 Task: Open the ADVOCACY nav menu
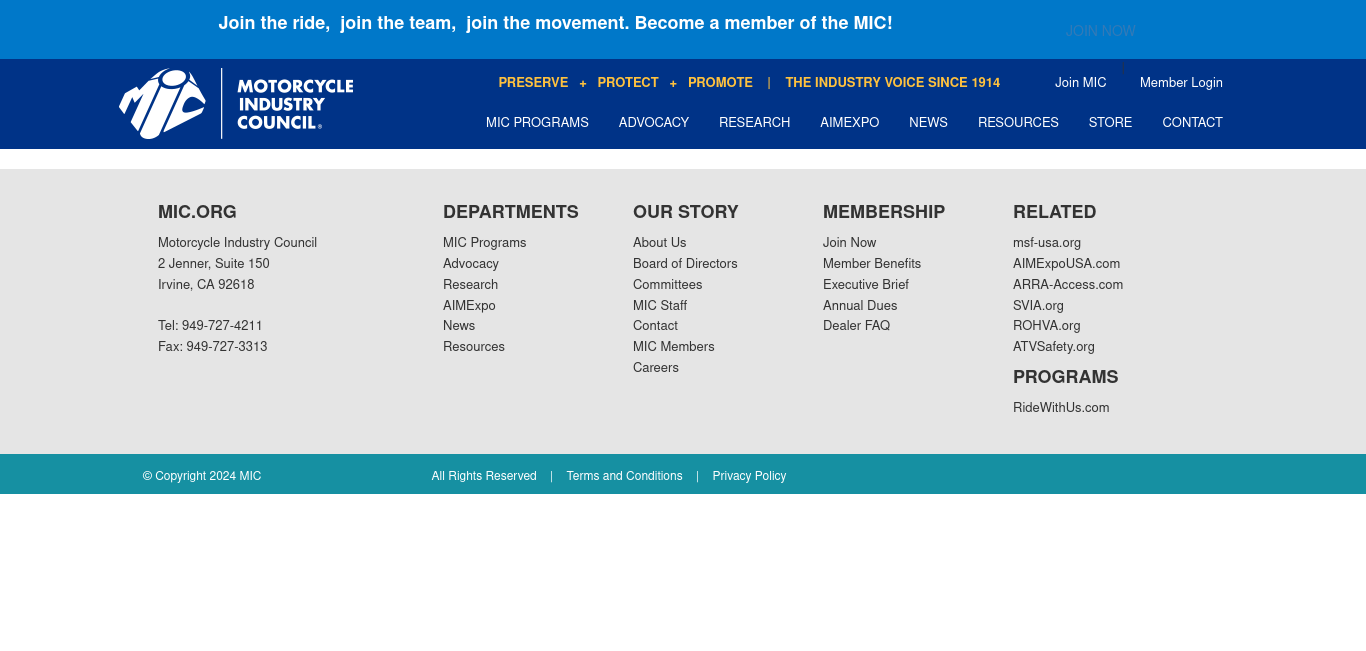pyautogui.click(x=654, y=123)
